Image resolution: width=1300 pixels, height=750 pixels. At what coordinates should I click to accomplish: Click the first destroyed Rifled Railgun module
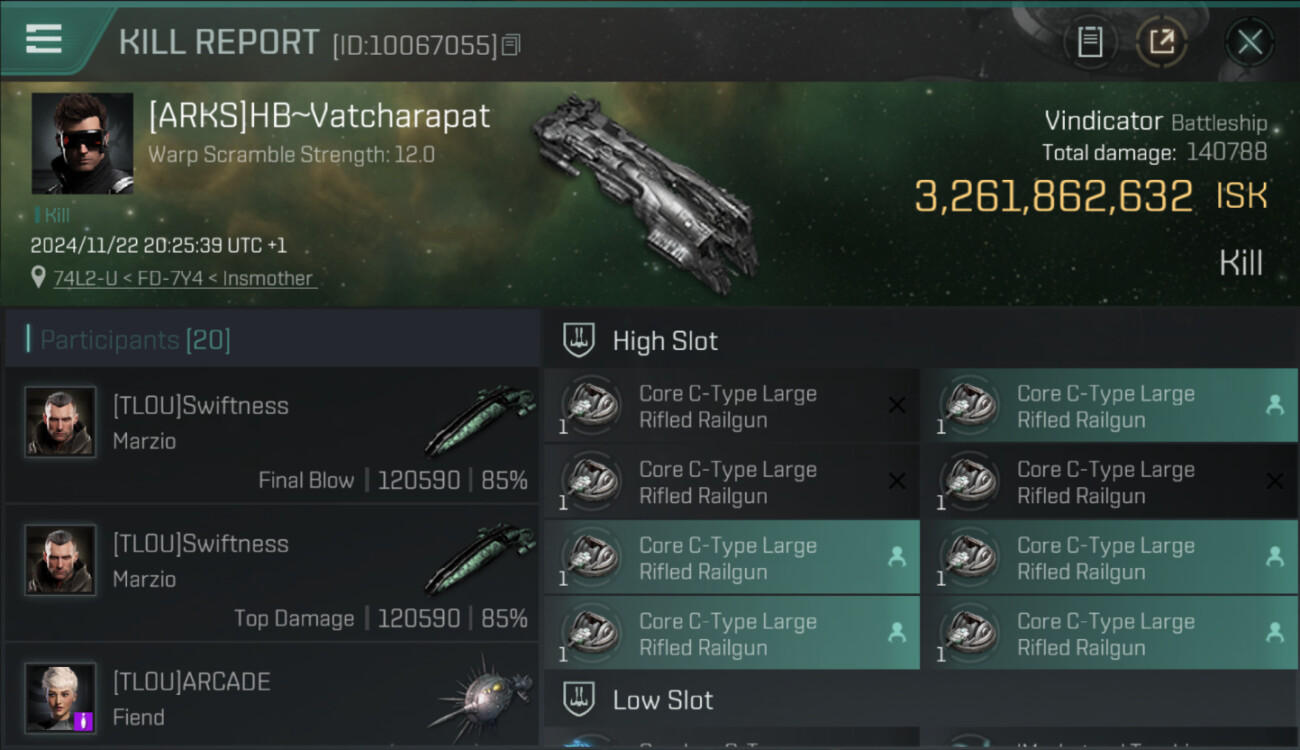pos(731,406)
